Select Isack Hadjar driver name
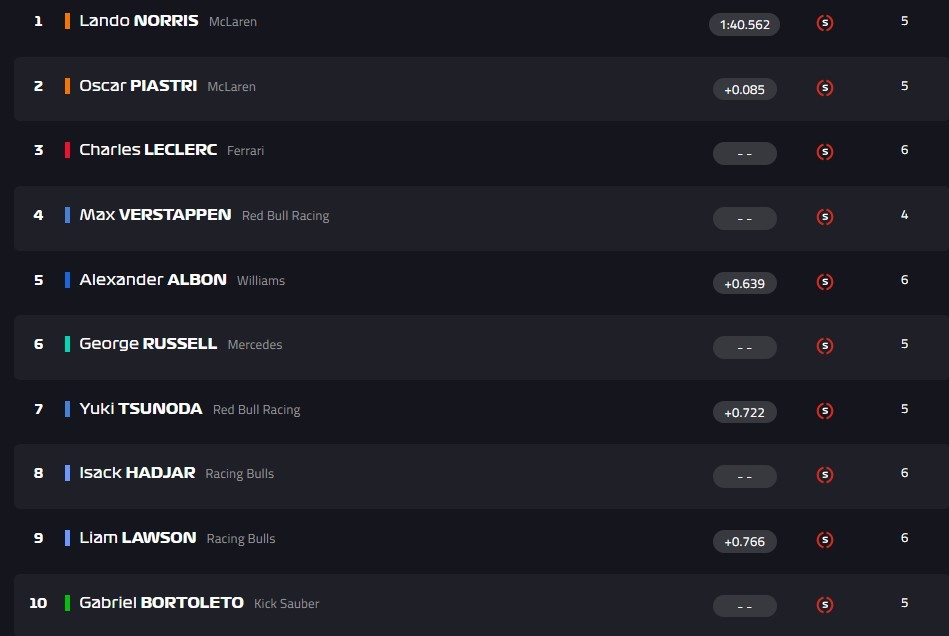The height and width of the screenshot is (636, 949). (x=137, y=473)
